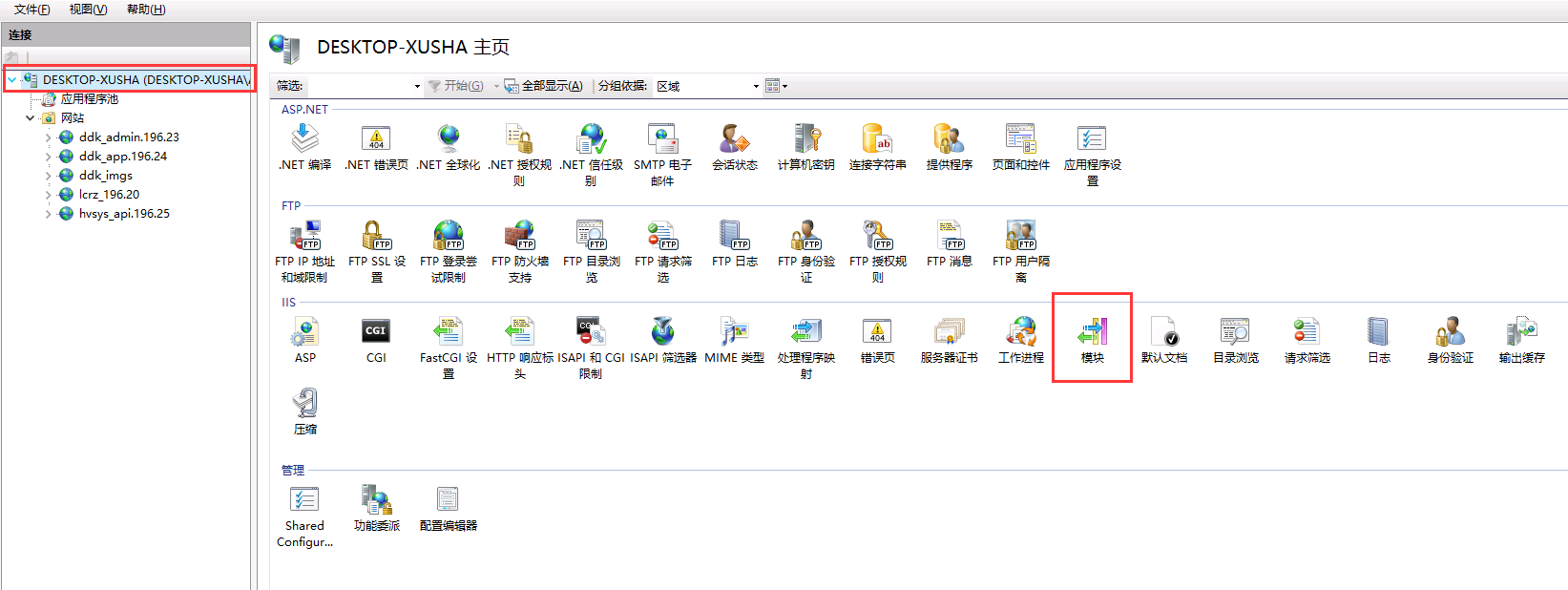Image resolution: width=1568 pixels, height=590 pixels.
Task: Open FTP 防火墙支持 feature
Action: click(520, 251)
